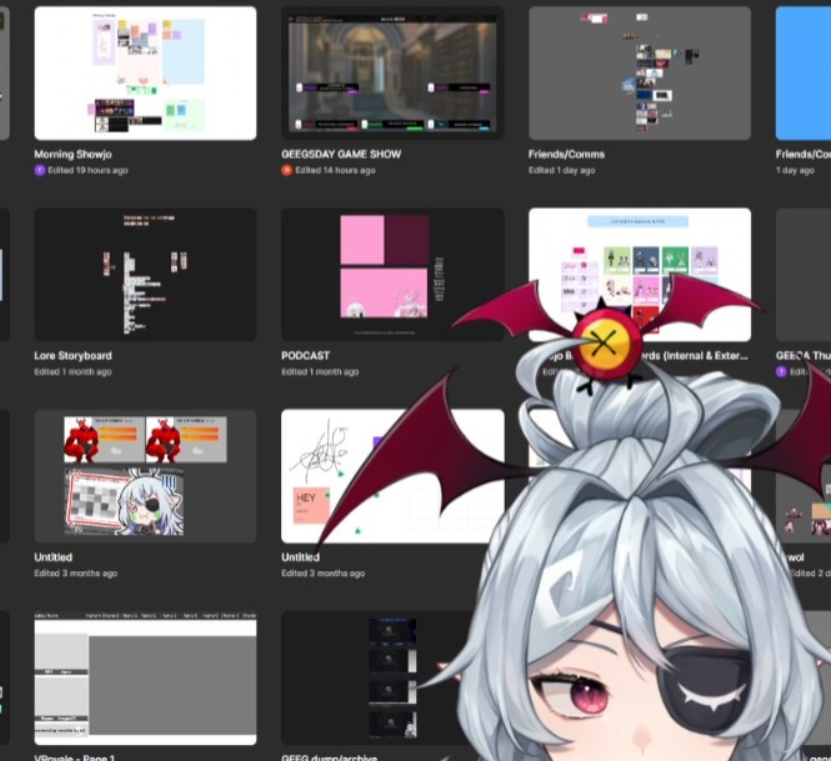
Task: Click the purple editor avatar under GEEGA Thu
Action: [781, 371]
